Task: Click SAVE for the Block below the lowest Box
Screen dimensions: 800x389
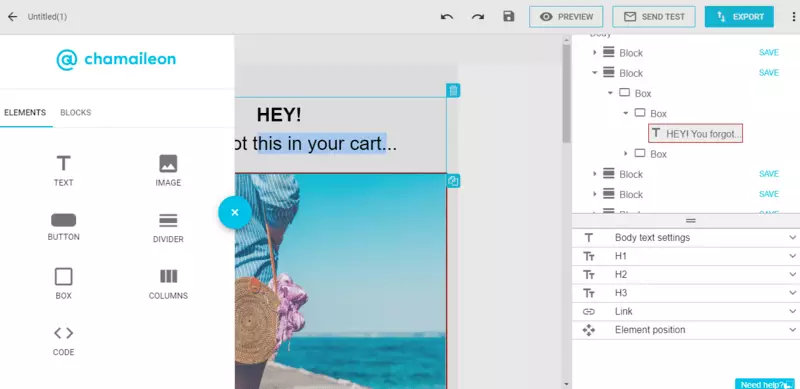Action: (769, 174)
